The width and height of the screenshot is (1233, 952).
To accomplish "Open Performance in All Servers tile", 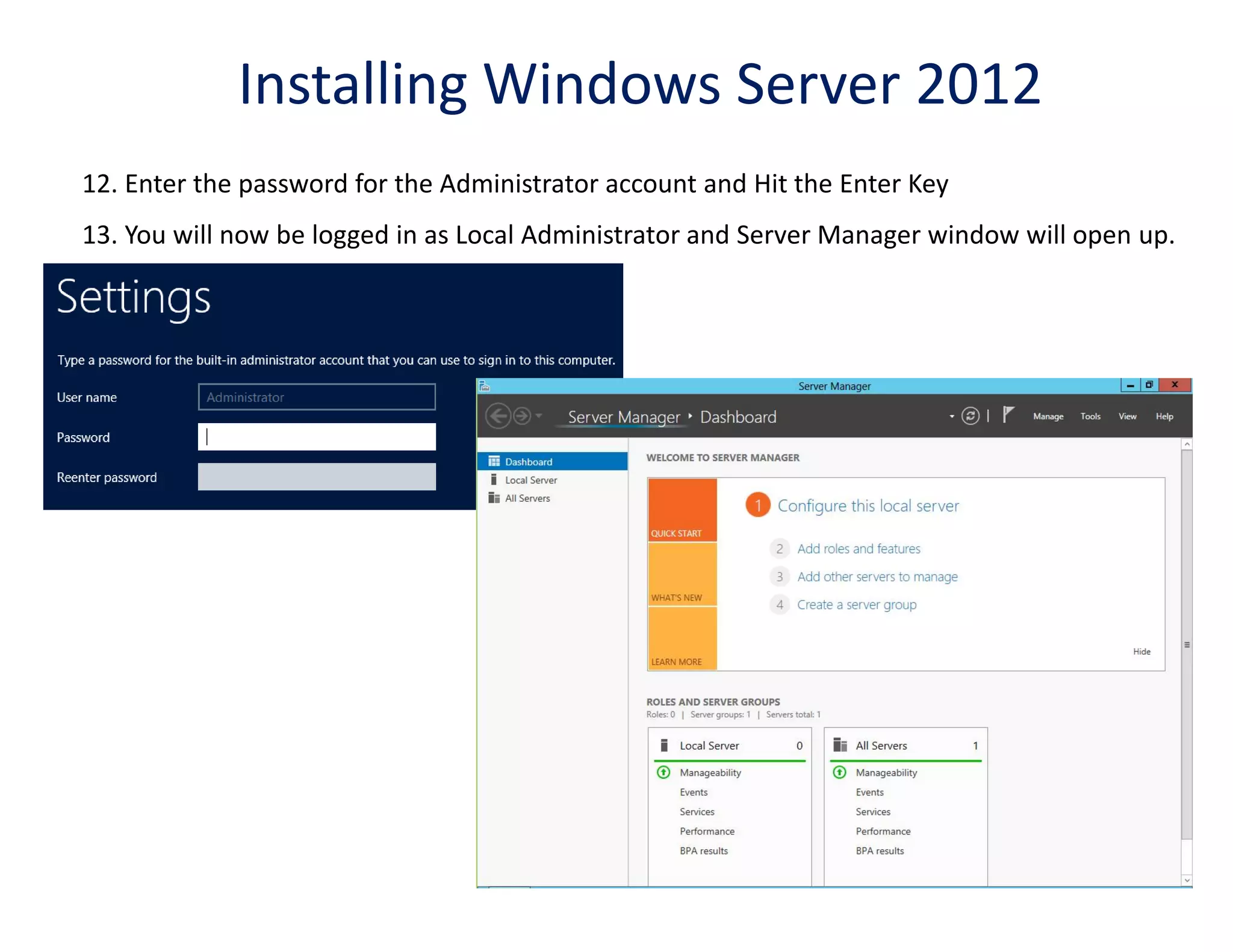I will click(883, 831).
